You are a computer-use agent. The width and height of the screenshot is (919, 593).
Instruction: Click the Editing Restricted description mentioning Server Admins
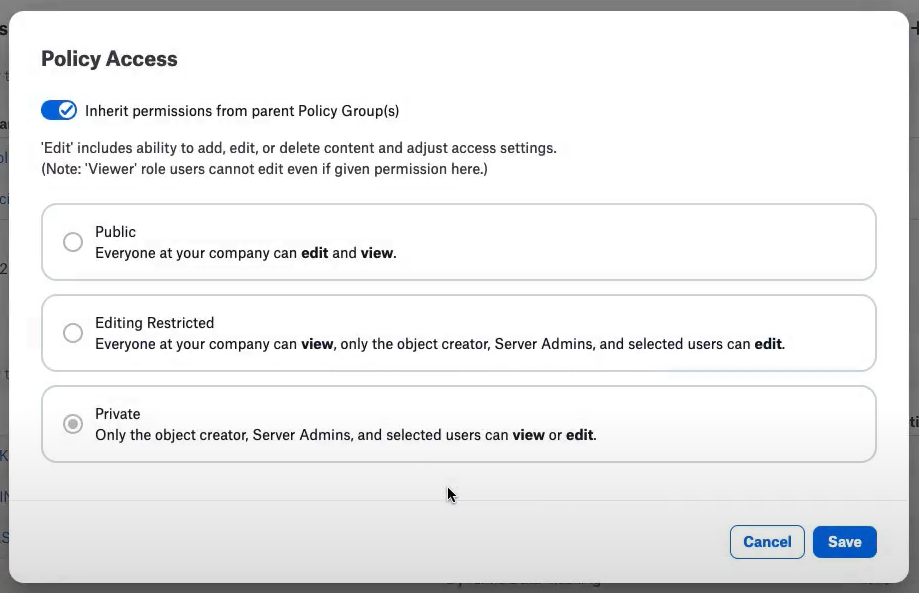point(440,344)
